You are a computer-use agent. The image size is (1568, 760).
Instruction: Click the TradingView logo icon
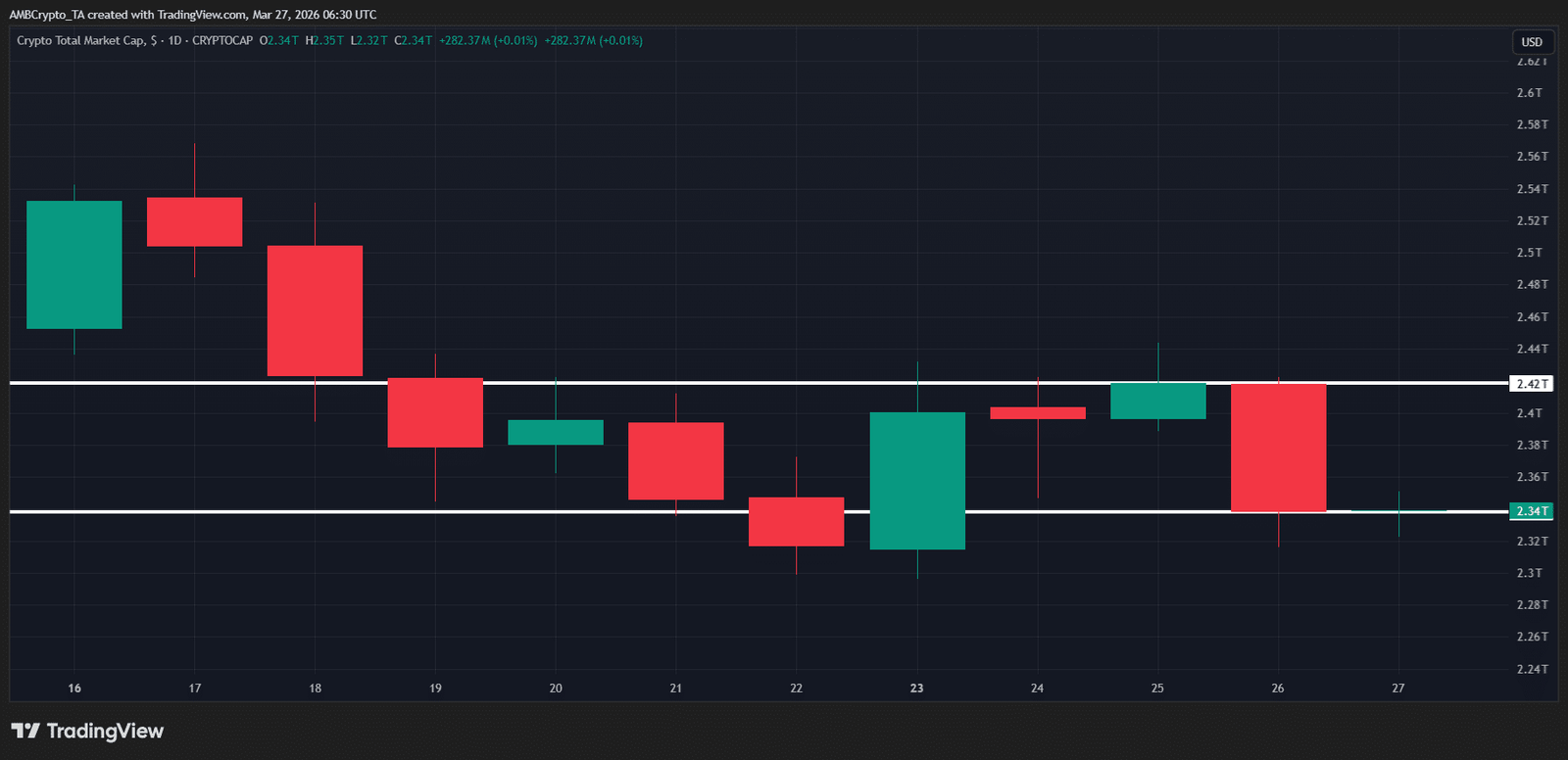[x=25, y=731]
